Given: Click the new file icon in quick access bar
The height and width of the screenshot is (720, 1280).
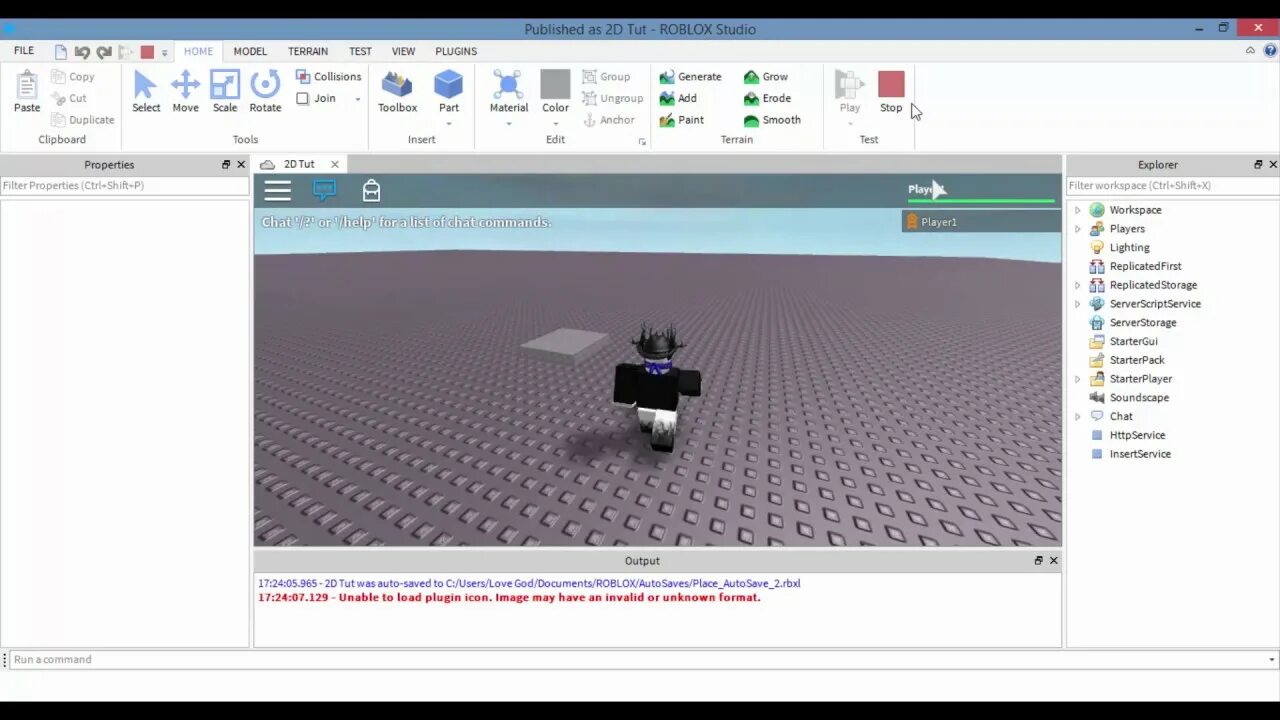Looking at the screenshot, I should pos(61,52).
